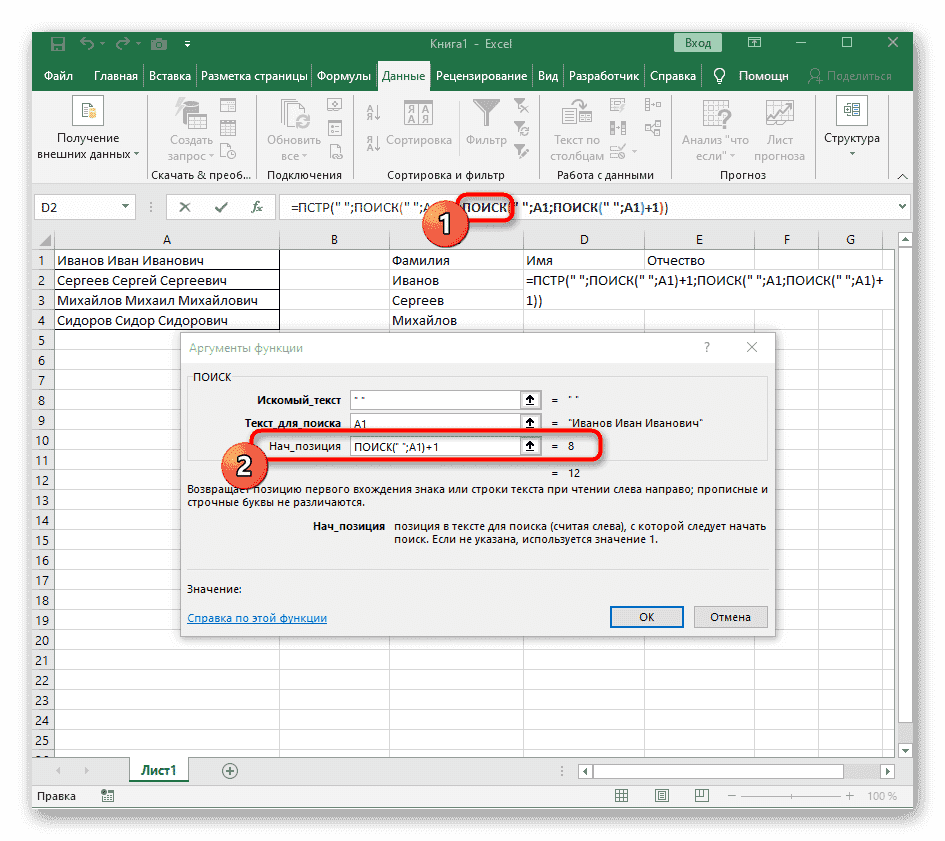Open the Формулы ribbon tab
This screenshot has height=841, width=945.
pyautogui.click(x=344, y=76)
